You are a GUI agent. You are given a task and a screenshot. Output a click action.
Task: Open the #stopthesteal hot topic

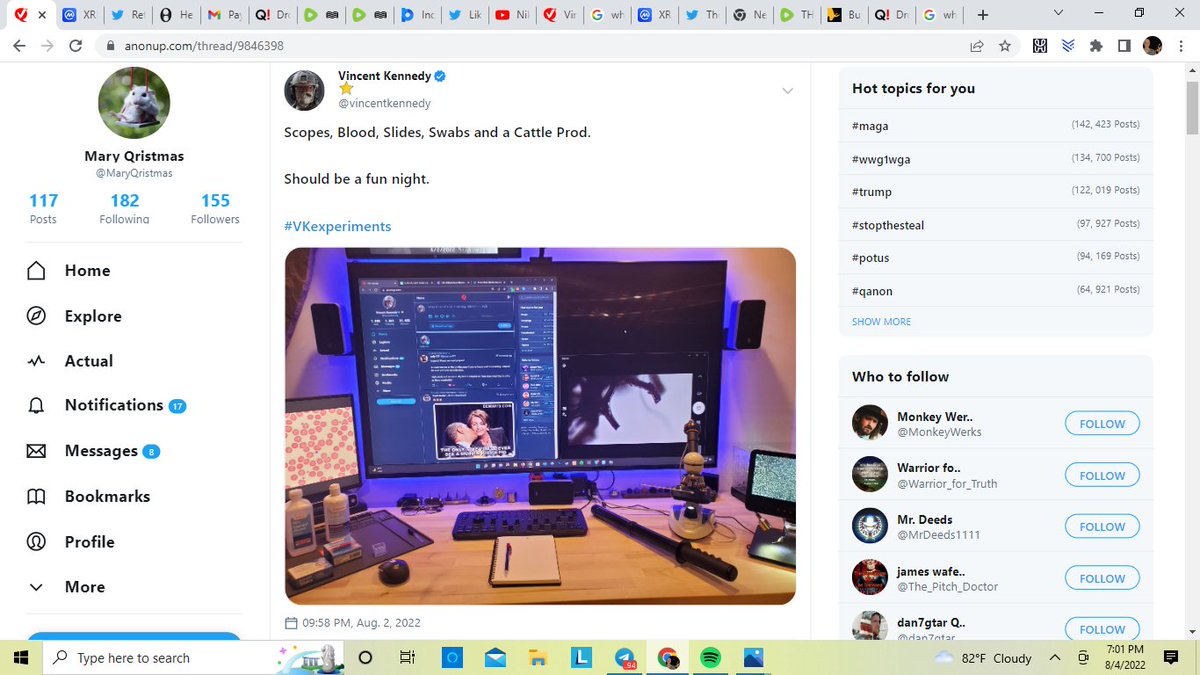pyautogui.click(x=888, y=225)
